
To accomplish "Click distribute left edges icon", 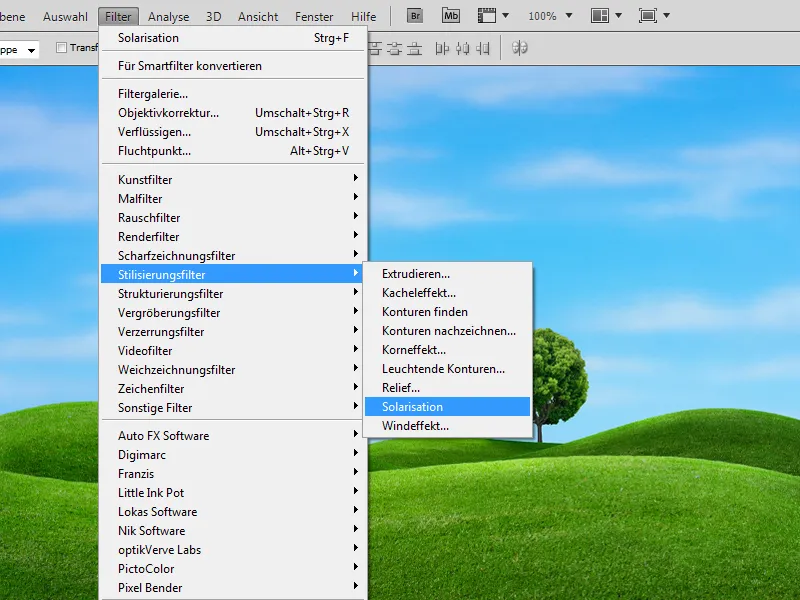I will point(442,48).
